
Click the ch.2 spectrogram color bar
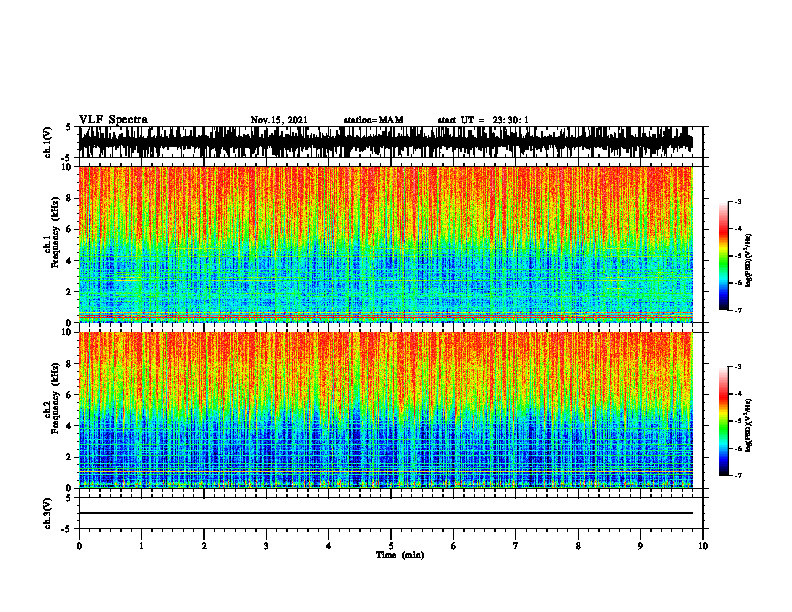pyautogui.click(x=724, y=421)
